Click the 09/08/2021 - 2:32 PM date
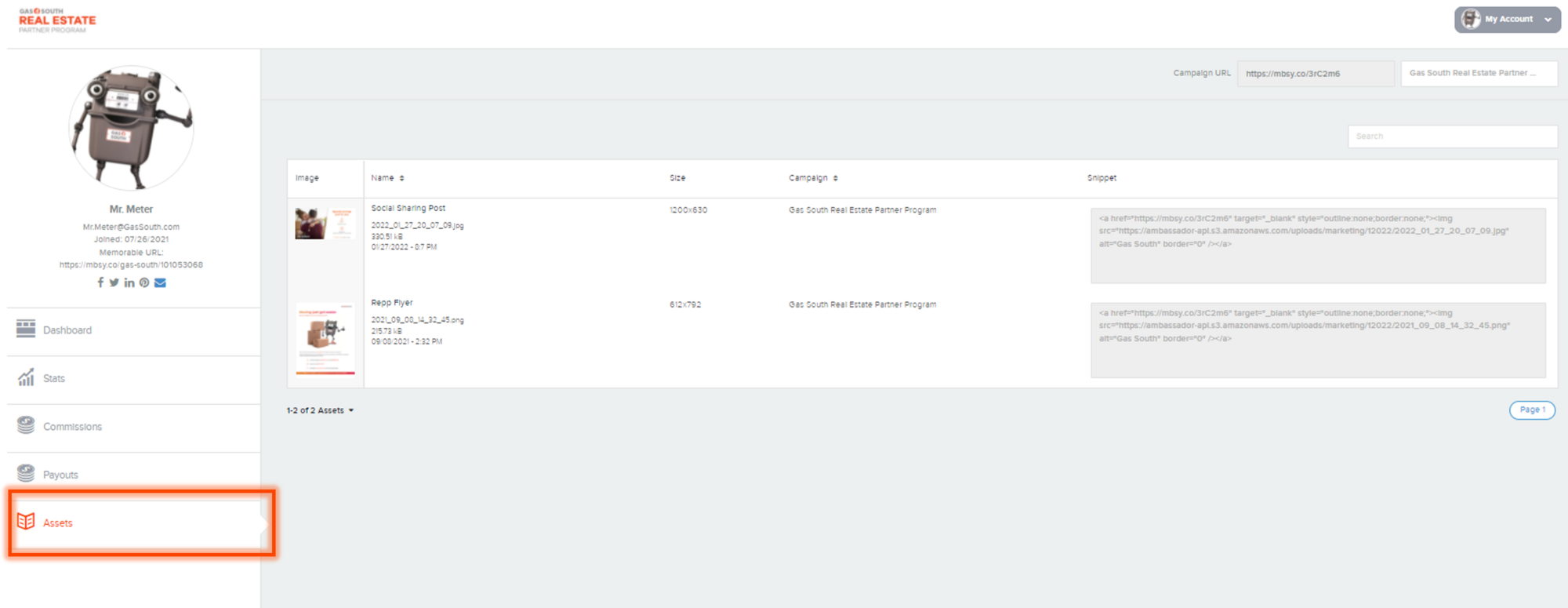Screen dimensions: 1568x608 coord(406,342)
